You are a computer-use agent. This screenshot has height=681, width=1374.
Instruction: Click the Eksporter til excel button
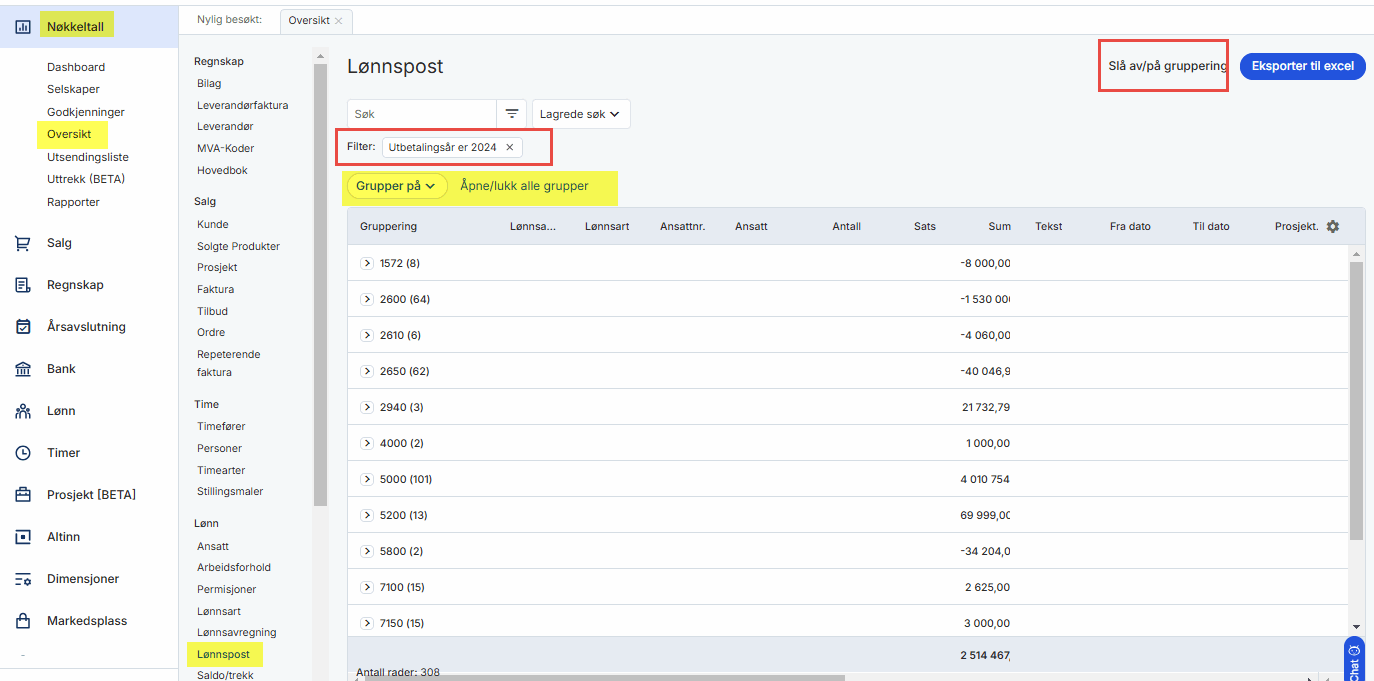1302,66
